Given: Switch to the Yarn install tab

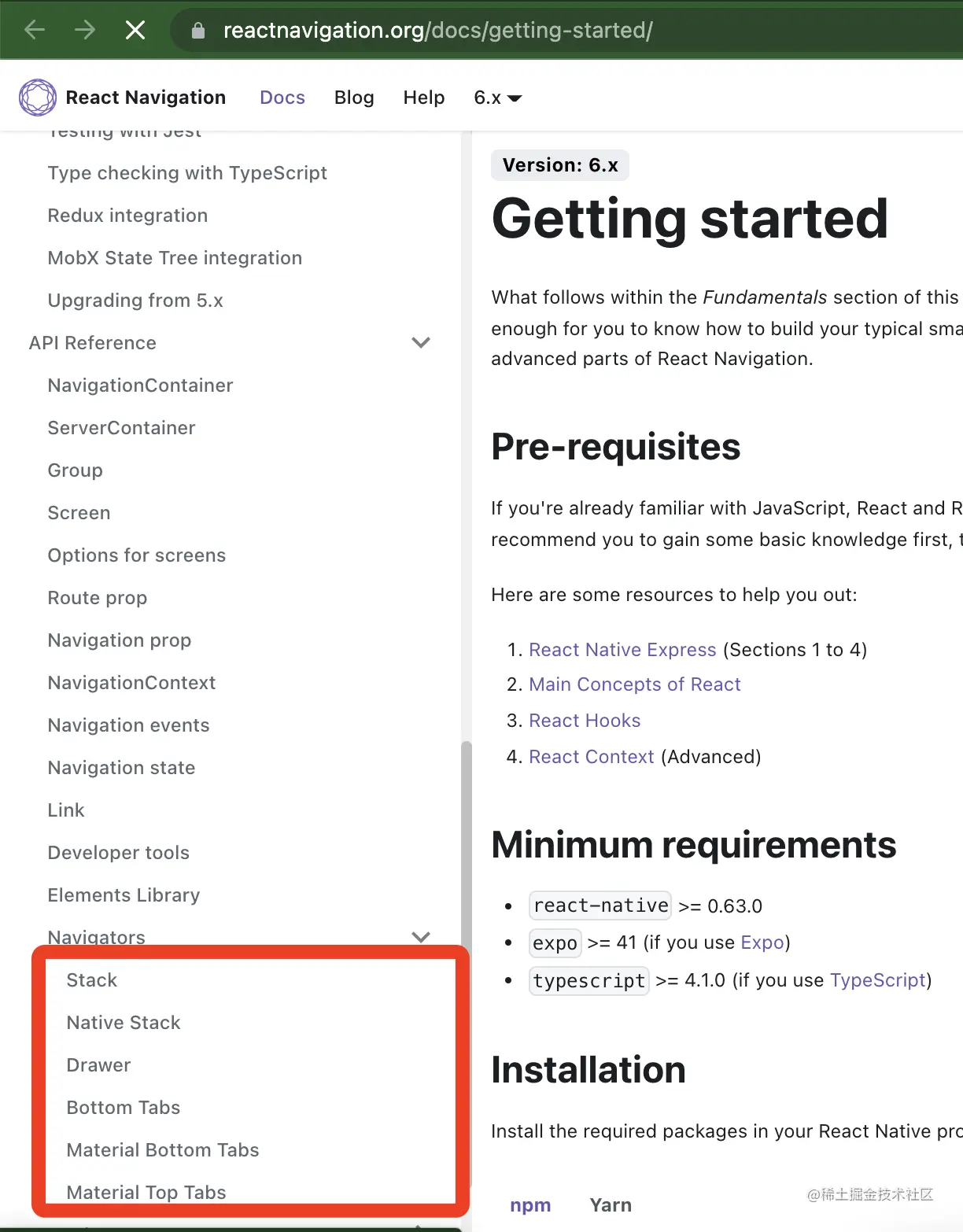Looking at the screenshot, I should [611, 1204].
